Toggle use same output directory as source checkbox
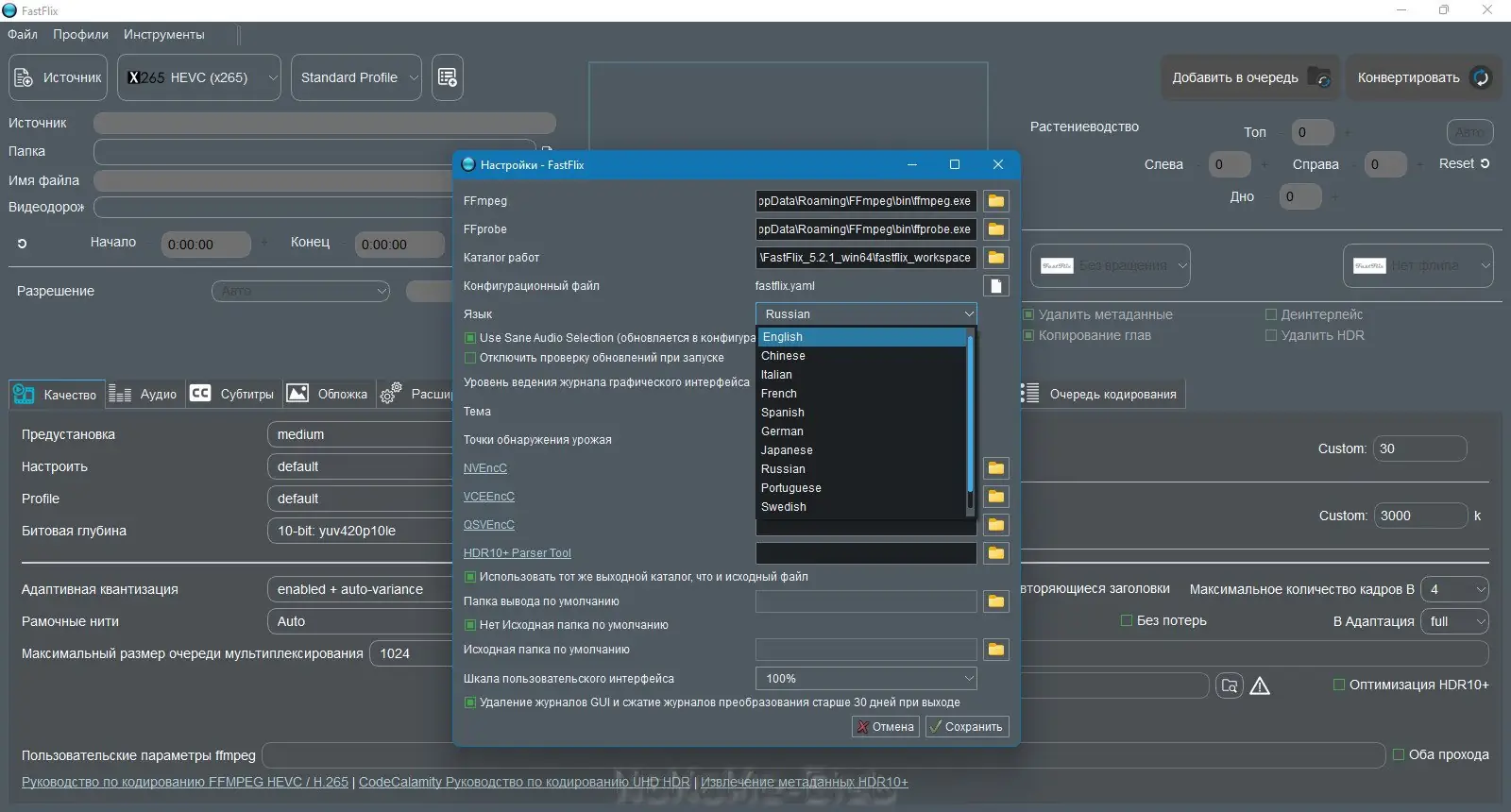Image resolution: width=1511 pixels, height=812 pixels. pyautogui.click(x=470, y=577)
